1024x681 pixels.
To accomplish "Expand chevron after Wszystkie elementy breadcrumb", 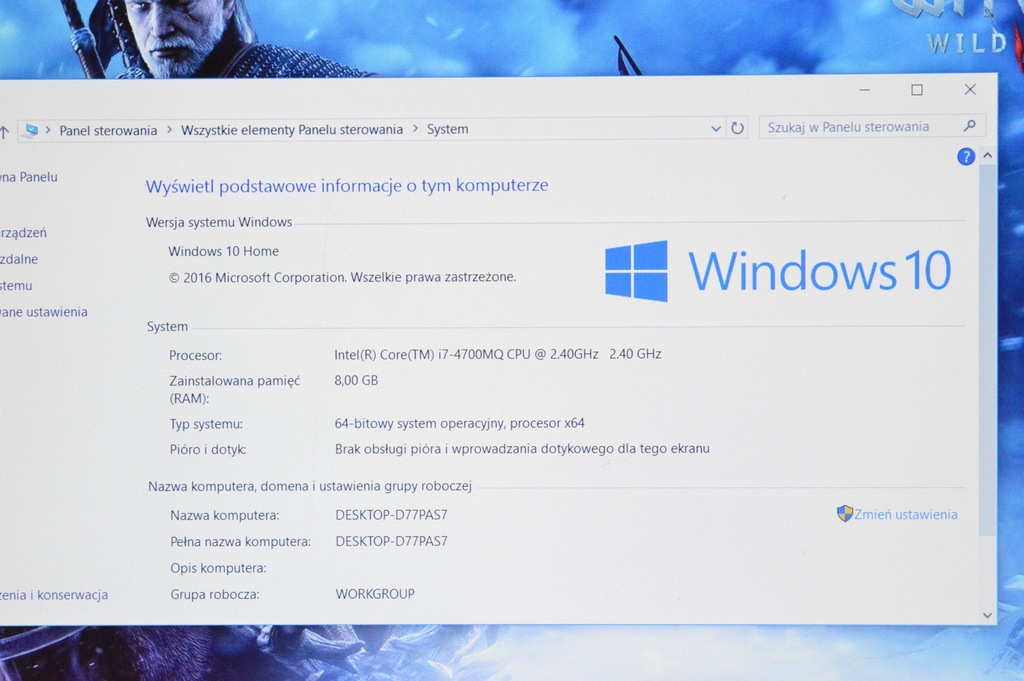I will click(415, 129).
